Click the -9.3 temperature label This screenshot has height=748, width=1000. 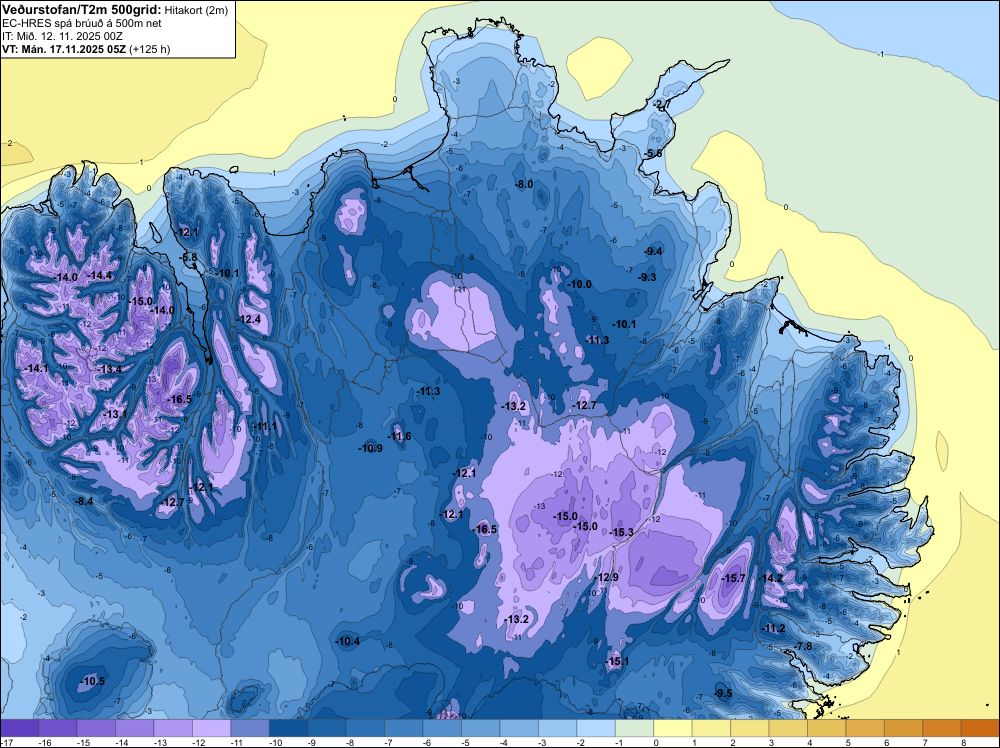(647, 277)
